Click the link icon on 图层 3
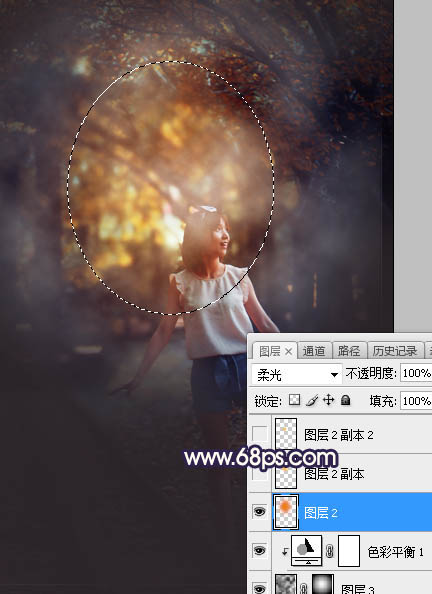Image resolution: width=432 pixels, height=594 pixels. click(x=303, y=588)
